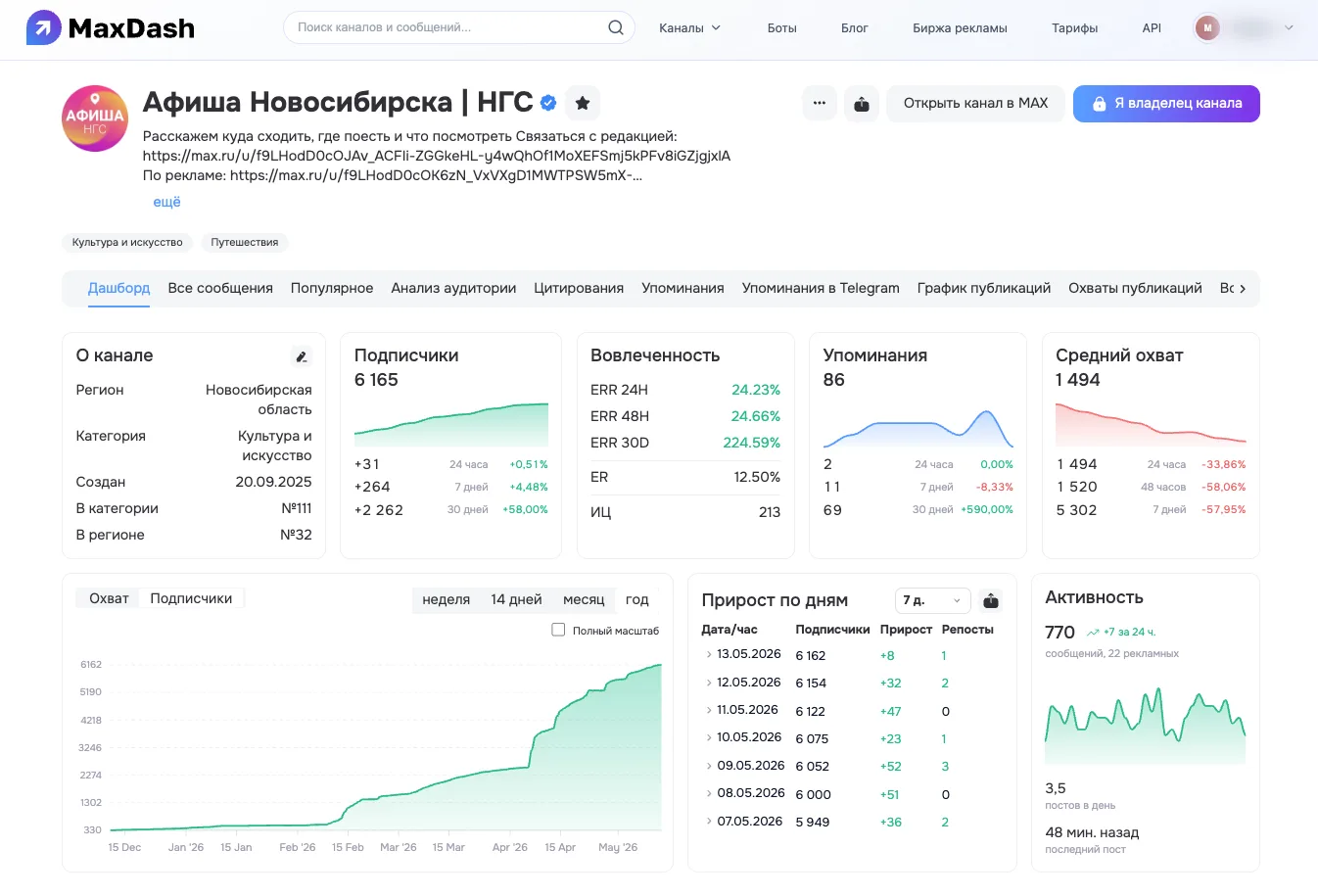
Task: Switch to the График публикаций tab
Action: click(984, 288)
